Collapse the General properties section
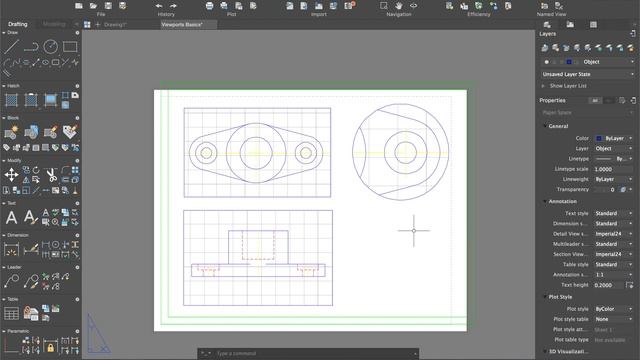640x360 pixels. tap(545, 126)
